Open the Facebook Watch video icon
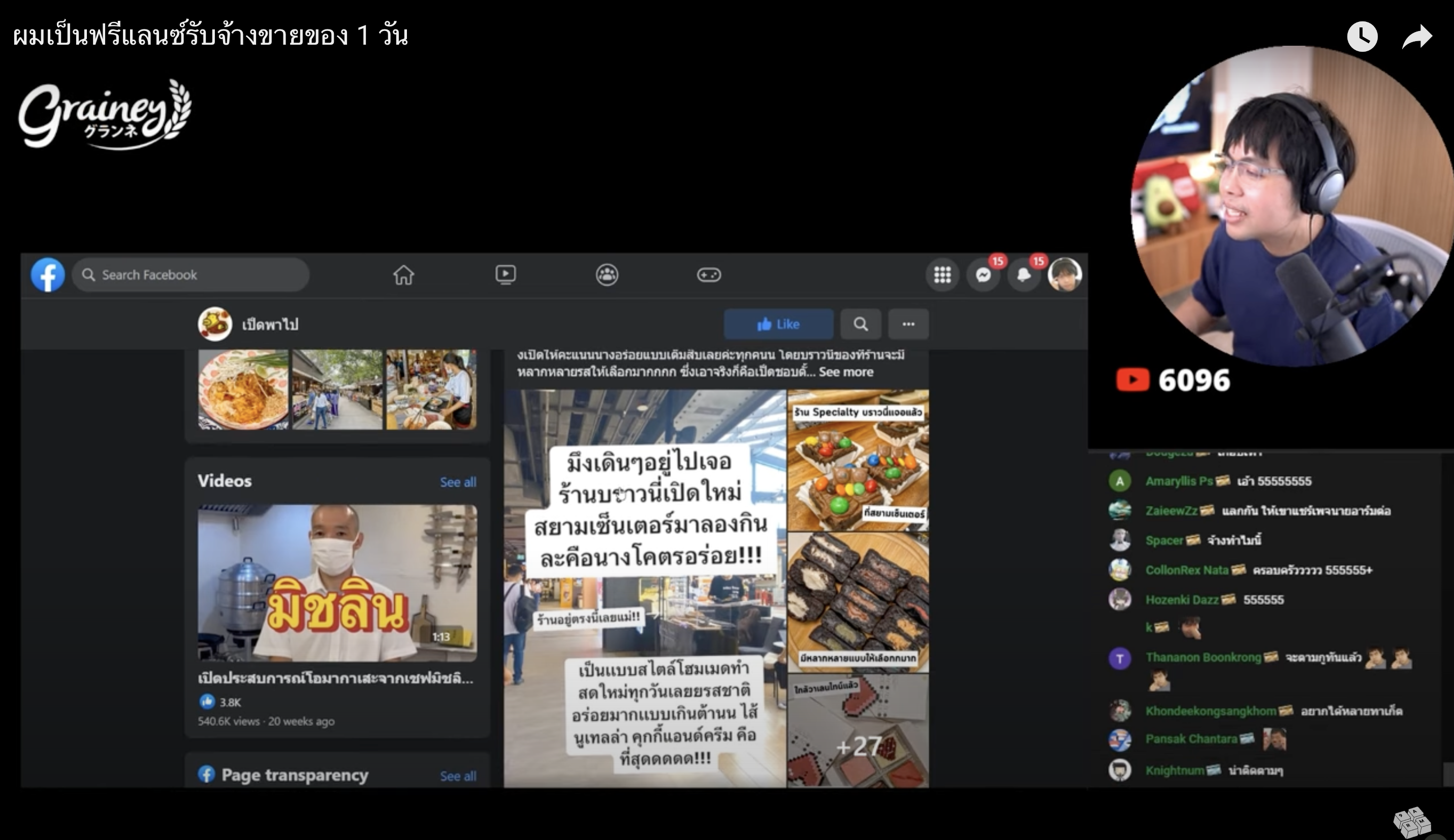This screenshot has width=1454, height=840. tap(505, 275)
